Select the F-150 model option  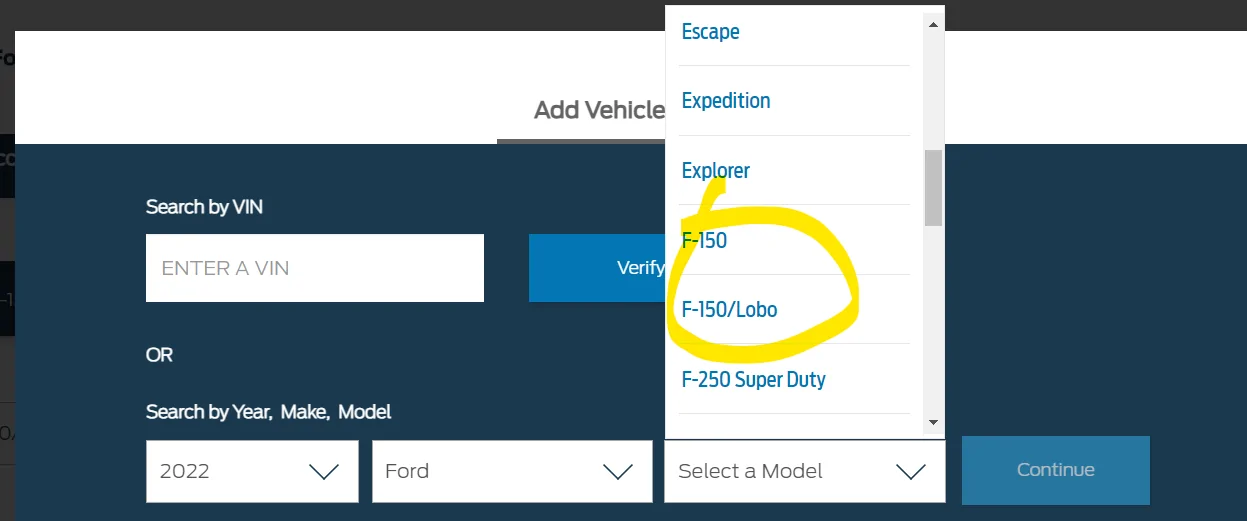click(704, 241)
